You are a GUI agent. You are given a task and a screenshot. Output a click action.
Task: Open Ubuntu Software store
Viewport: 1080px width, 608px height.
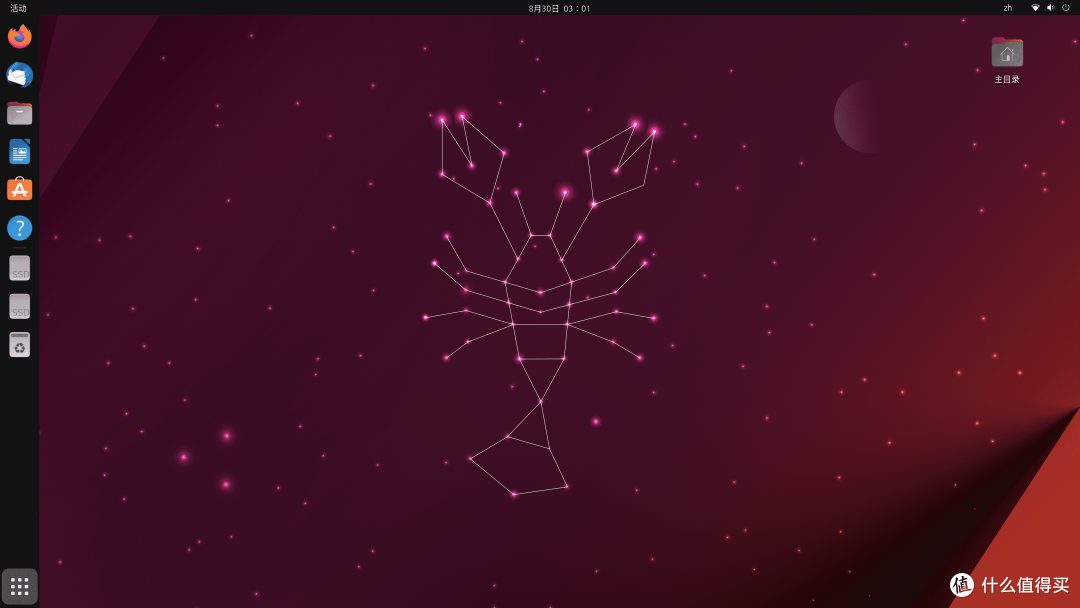tap(19, 189)
